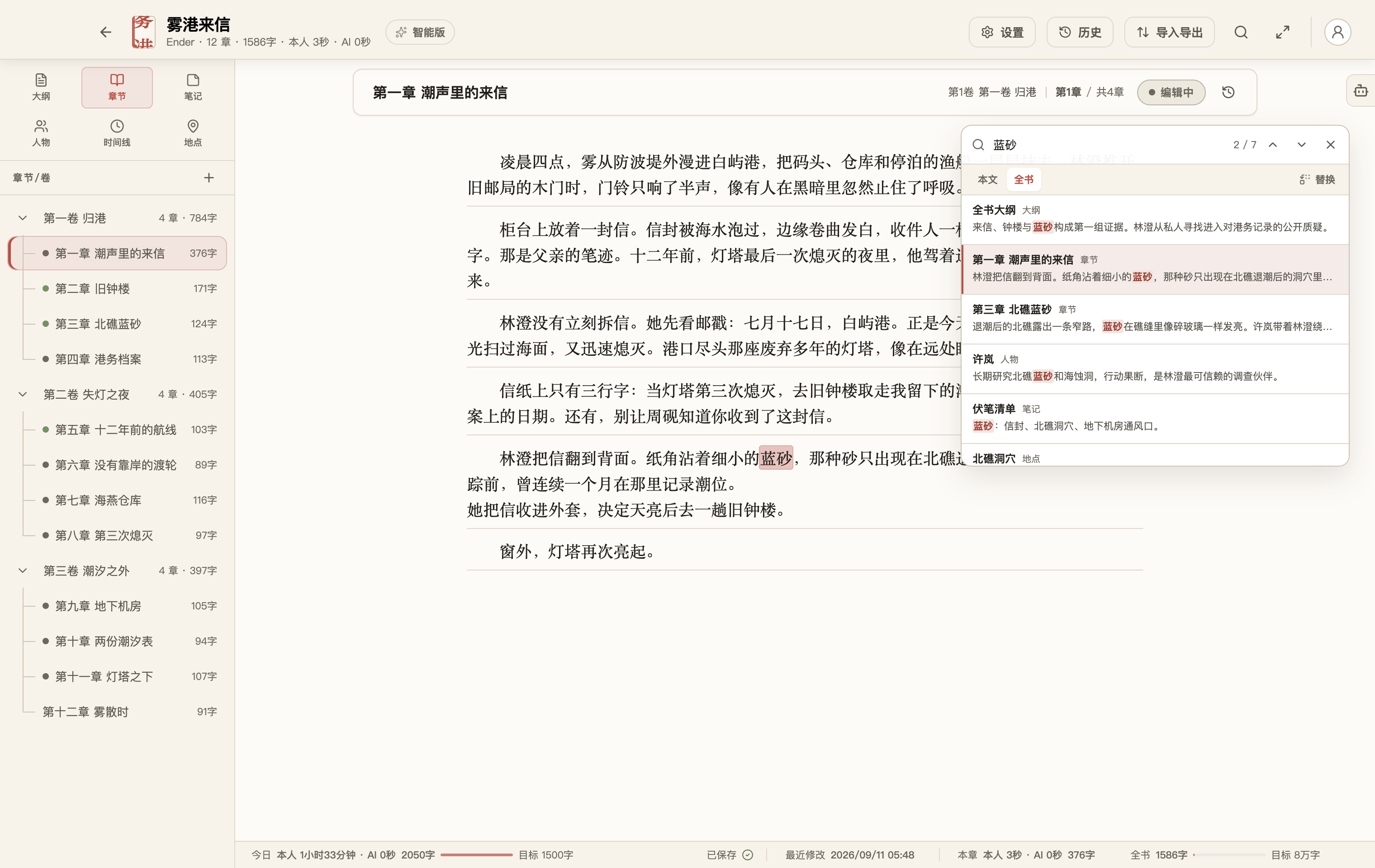Image resolution: width=1375 pixels, height=868 pixels.
Task: Add a new chapter or volume with plus
Action: tap(209, 178)
